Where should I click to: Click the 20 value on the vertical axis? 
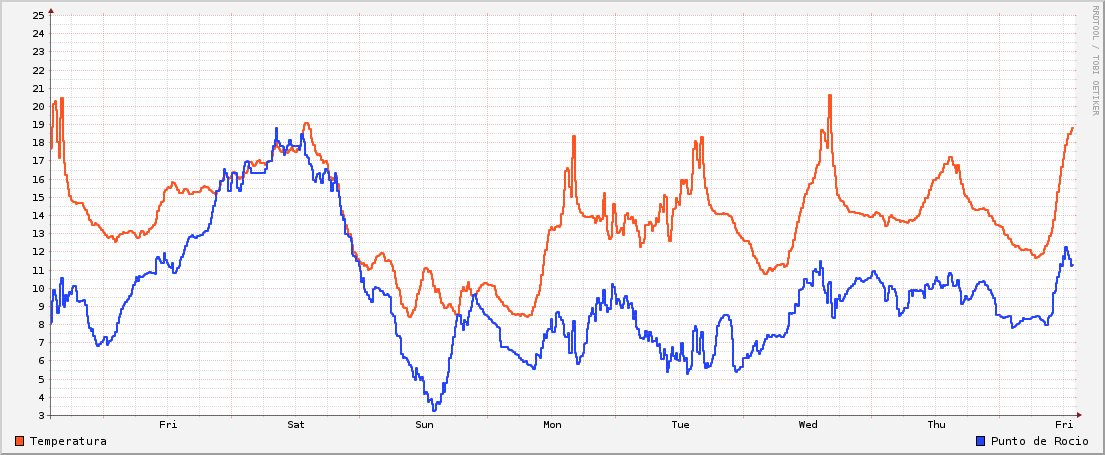pyautogui.click(x=38, y=107)
